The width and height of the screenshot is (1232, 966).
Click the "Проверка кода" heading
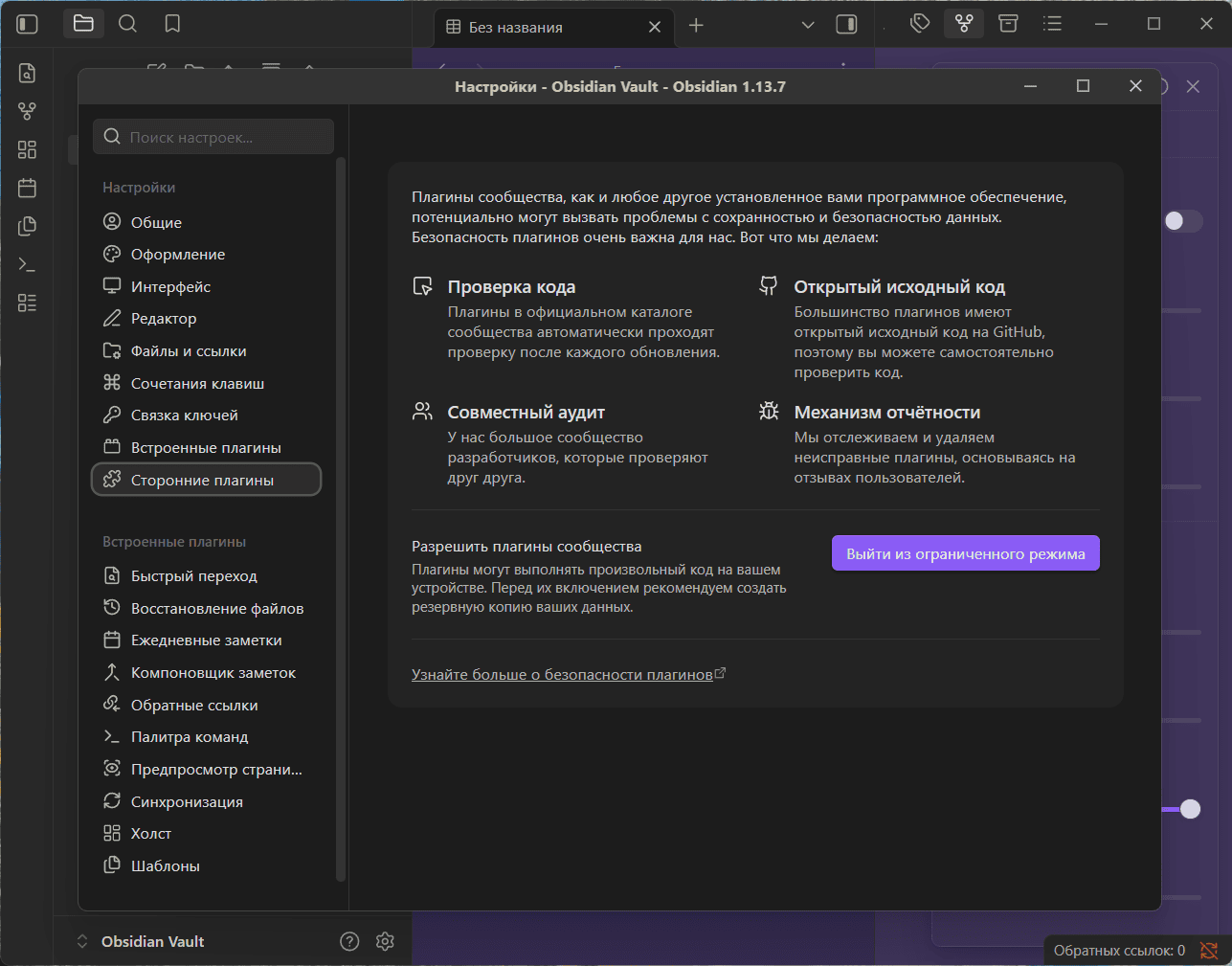tap(511, 287)
